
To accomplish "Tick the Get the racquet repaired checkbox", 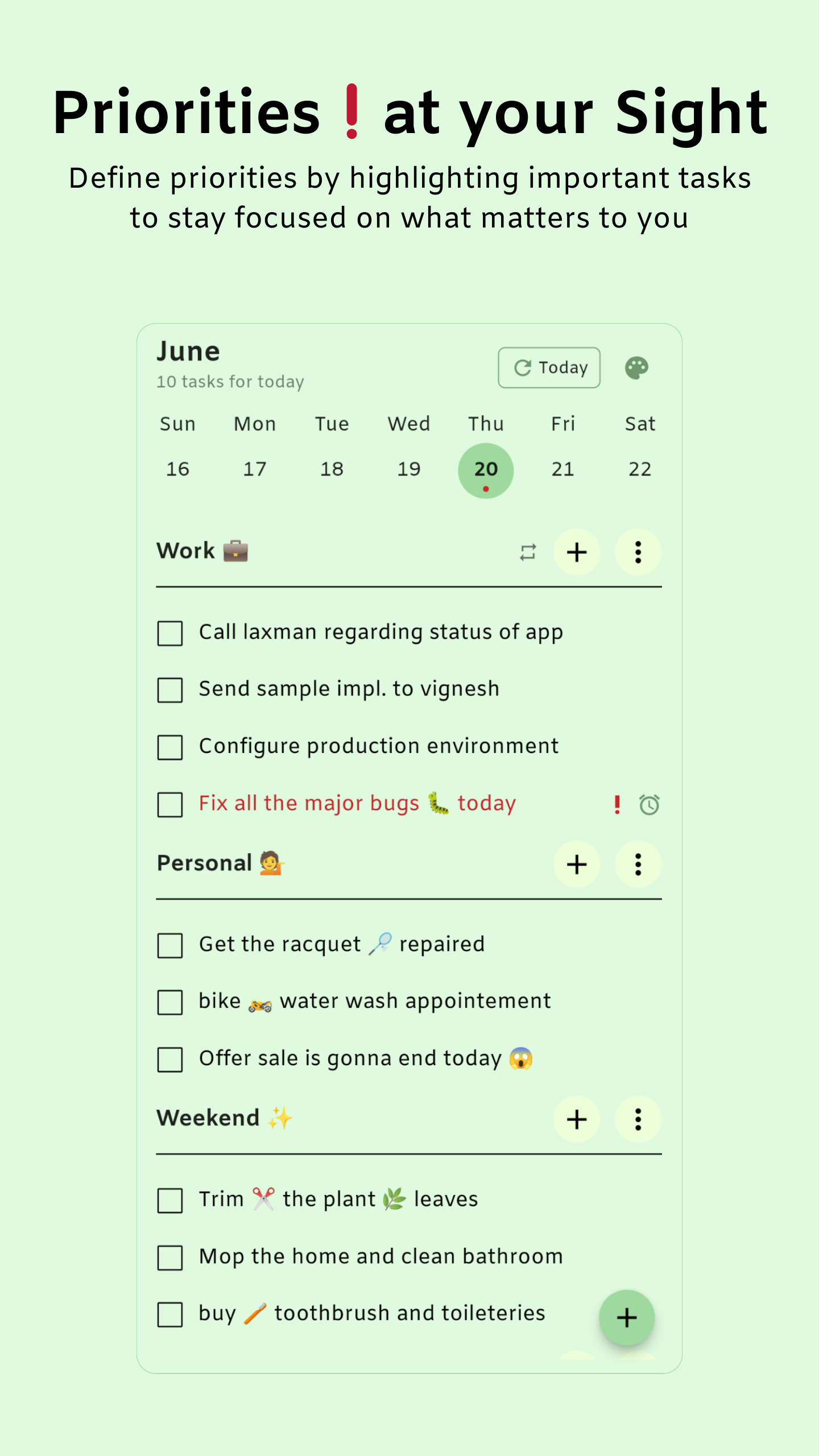I will (x=170, y=945).
